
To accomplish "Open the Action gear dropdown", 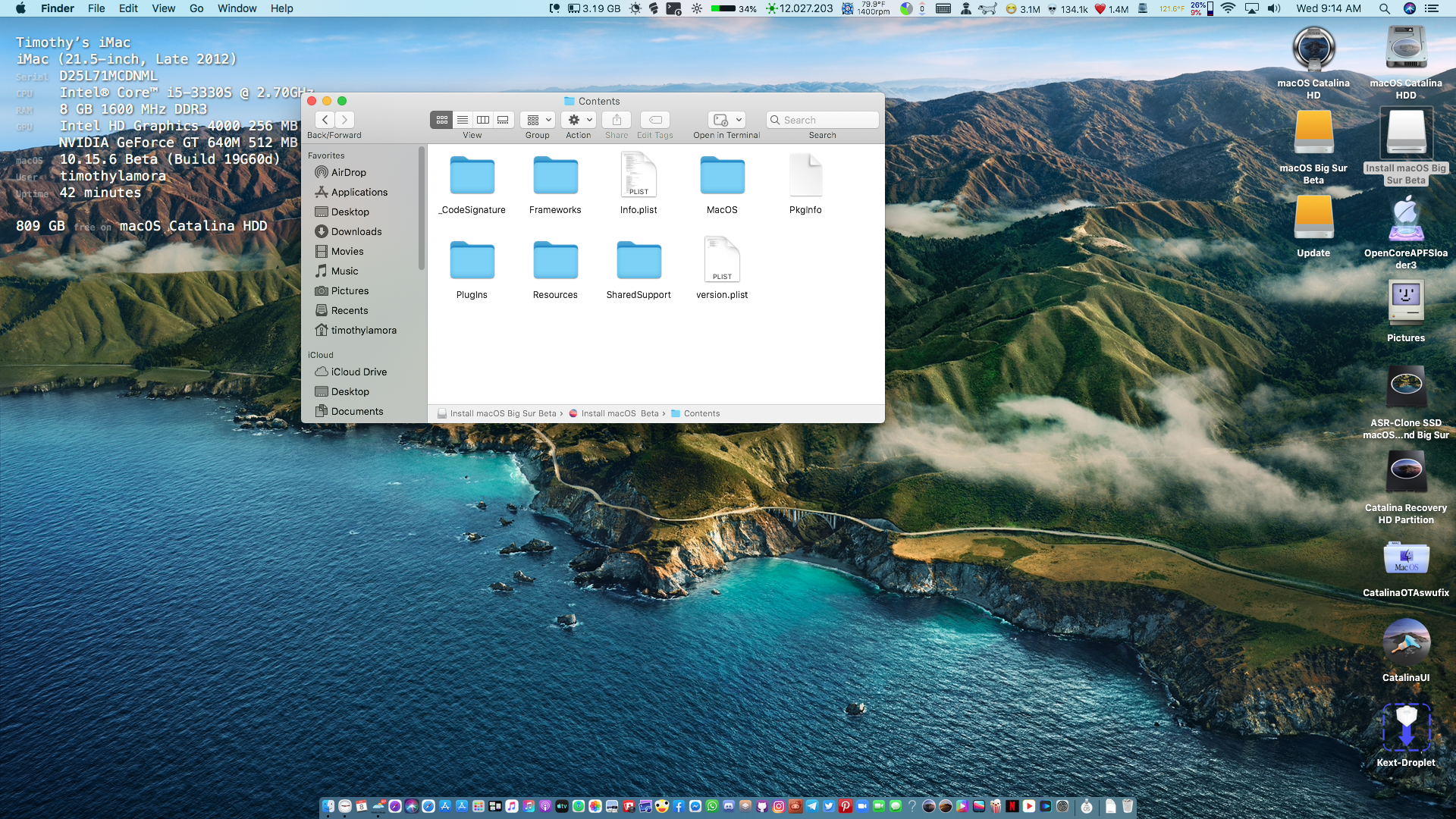I will (579, 120).
